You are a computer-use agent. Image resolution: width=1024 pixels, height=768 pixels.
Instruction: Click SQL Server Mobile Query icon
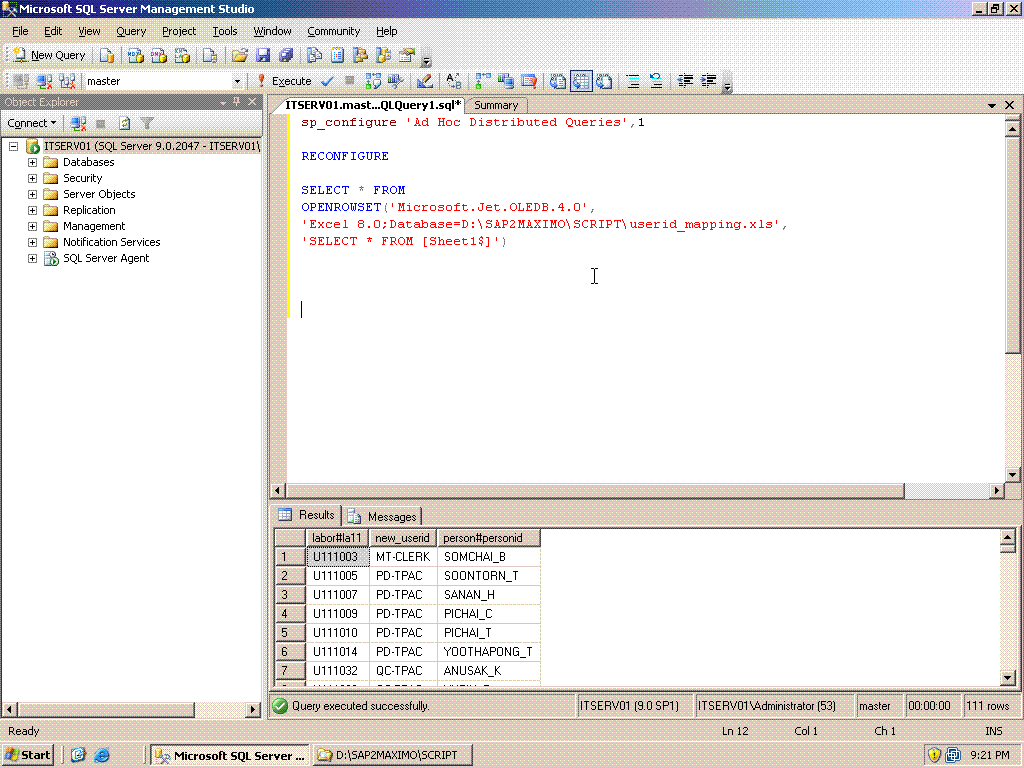click(210, 56)
